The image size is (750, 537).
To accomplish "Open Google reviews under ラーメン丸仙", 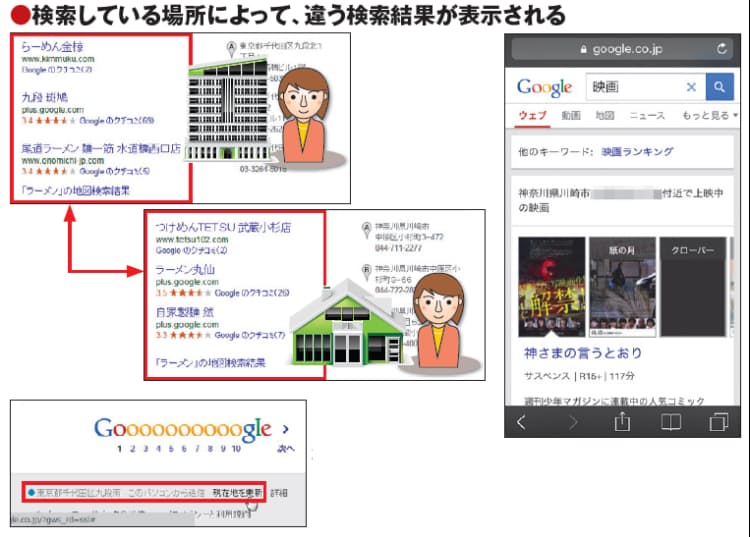I will click(252, 293).
